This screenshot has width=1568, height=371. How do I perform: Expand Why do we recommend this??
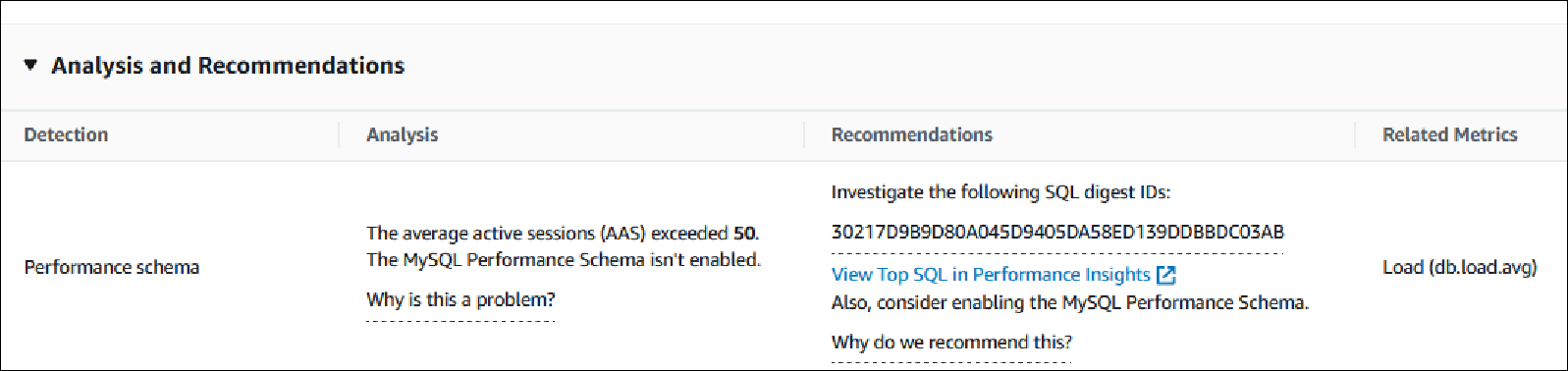[x=951, y=343]
